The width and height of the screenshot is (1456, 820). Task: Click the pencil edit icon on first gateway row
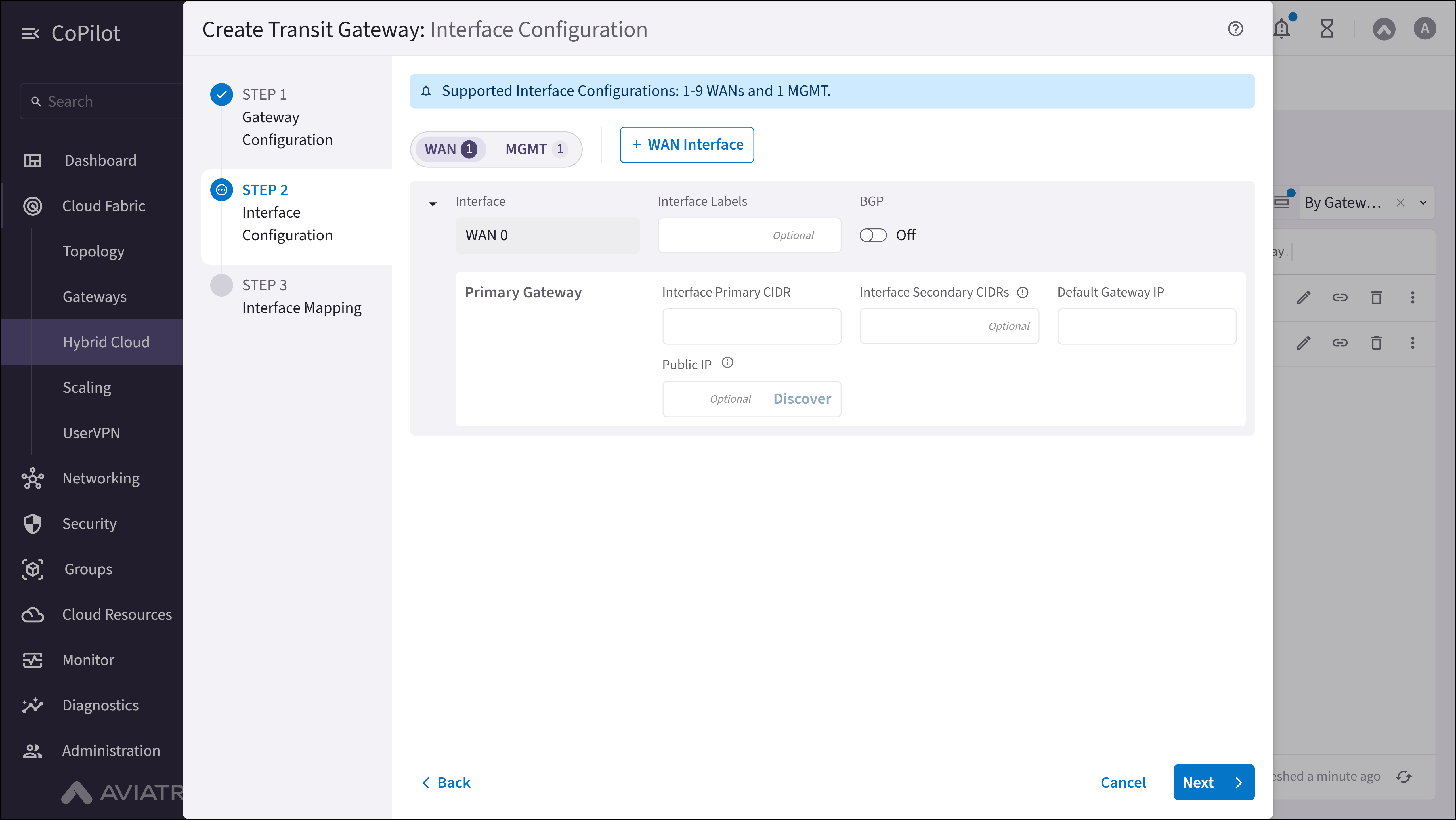point(1304,297)
